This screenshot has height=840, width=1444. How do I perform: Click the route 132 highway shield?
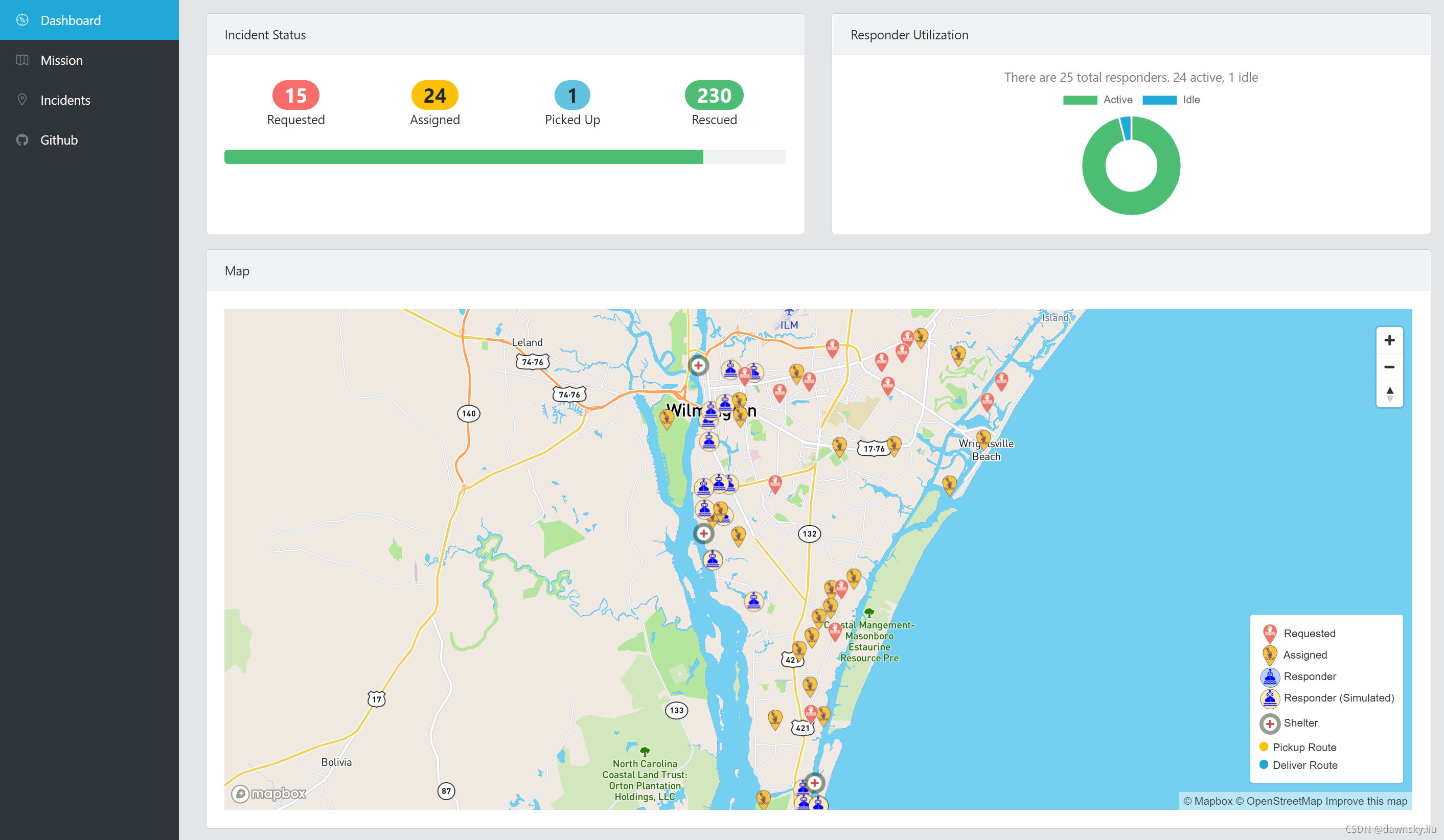click(x=810, y=533)
